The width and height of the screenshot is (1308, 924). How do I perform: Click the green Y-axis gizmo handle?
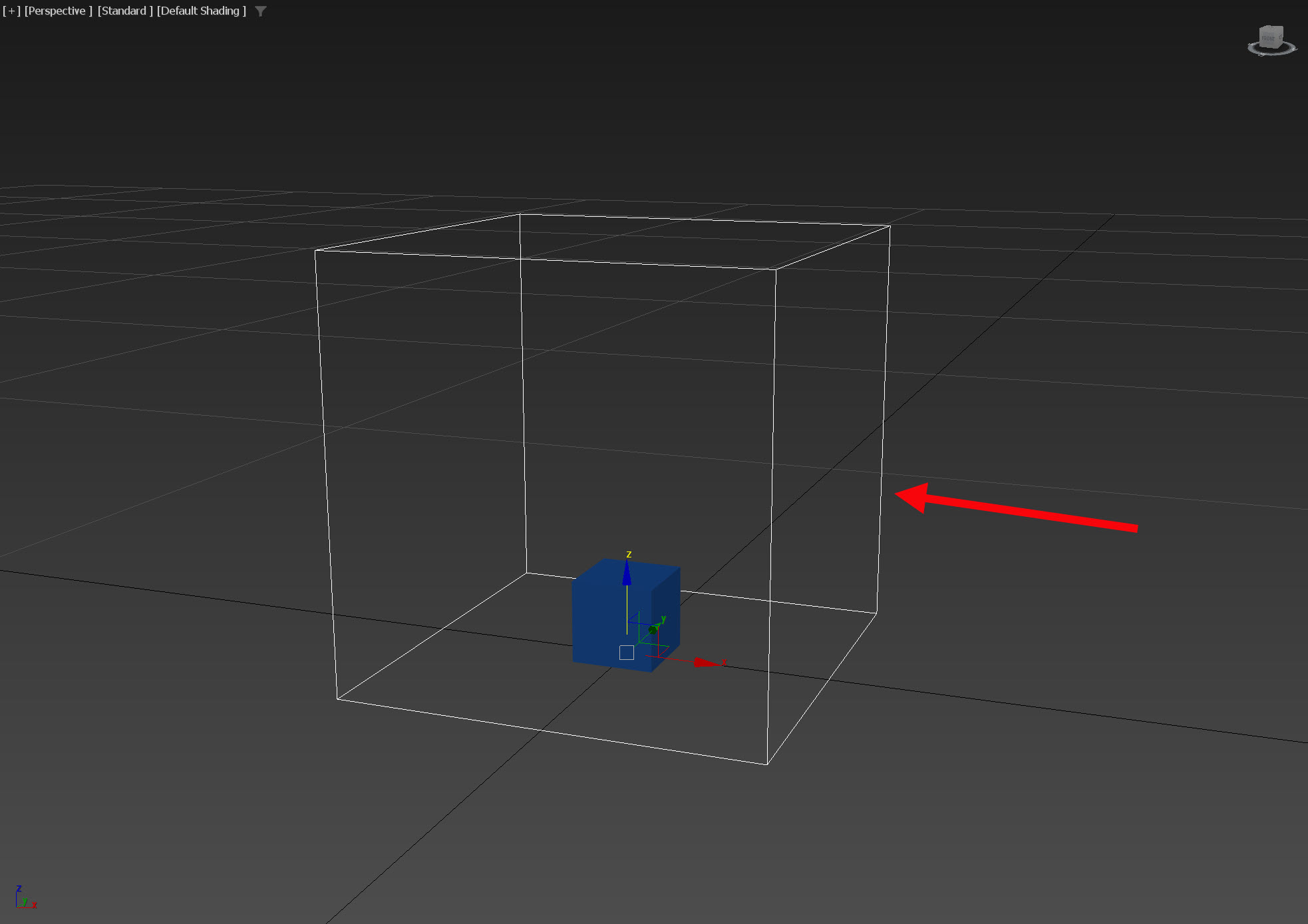point(653,629)
